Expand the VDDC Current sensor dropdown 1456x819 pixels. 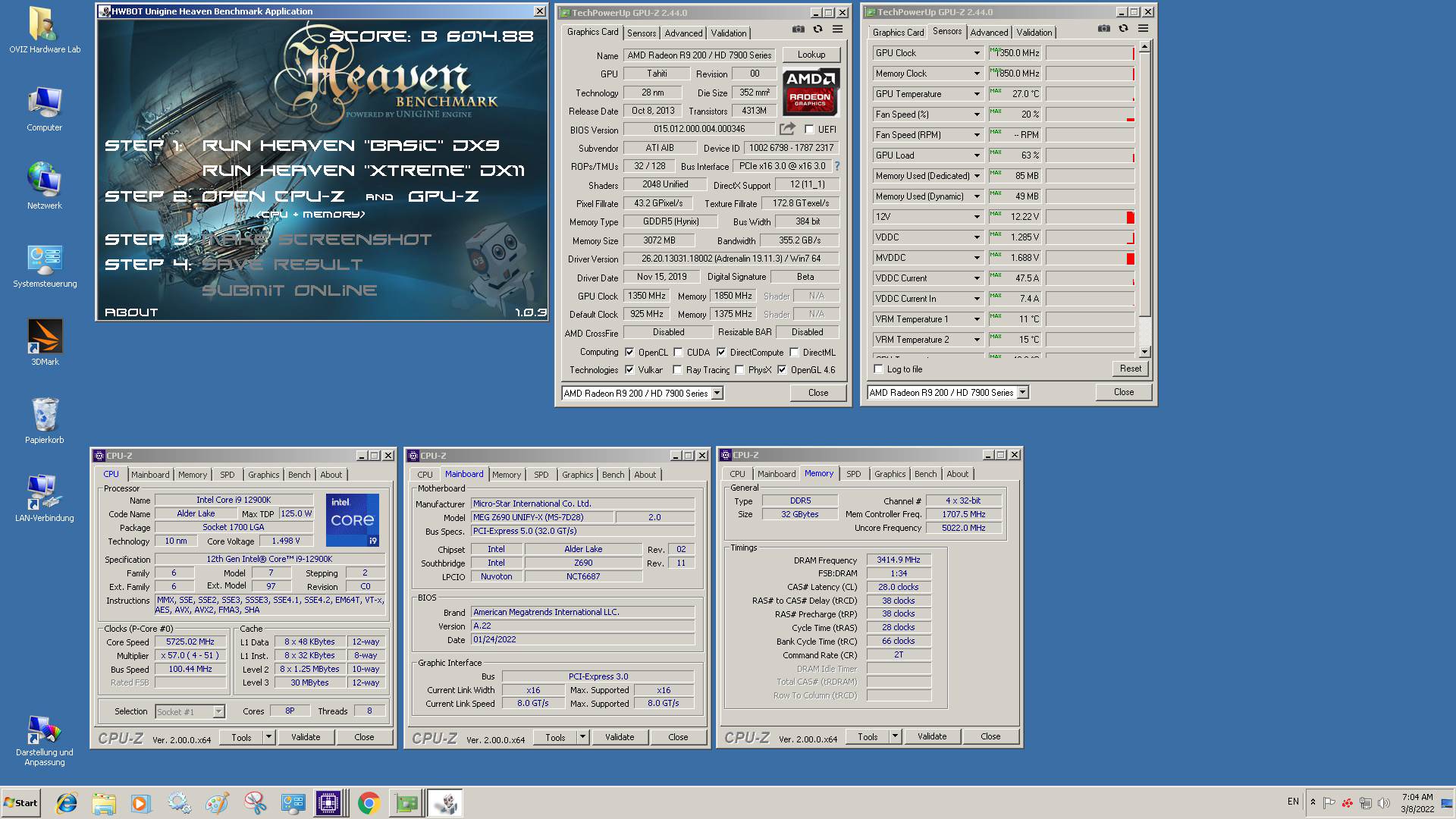tap(977, 278)
